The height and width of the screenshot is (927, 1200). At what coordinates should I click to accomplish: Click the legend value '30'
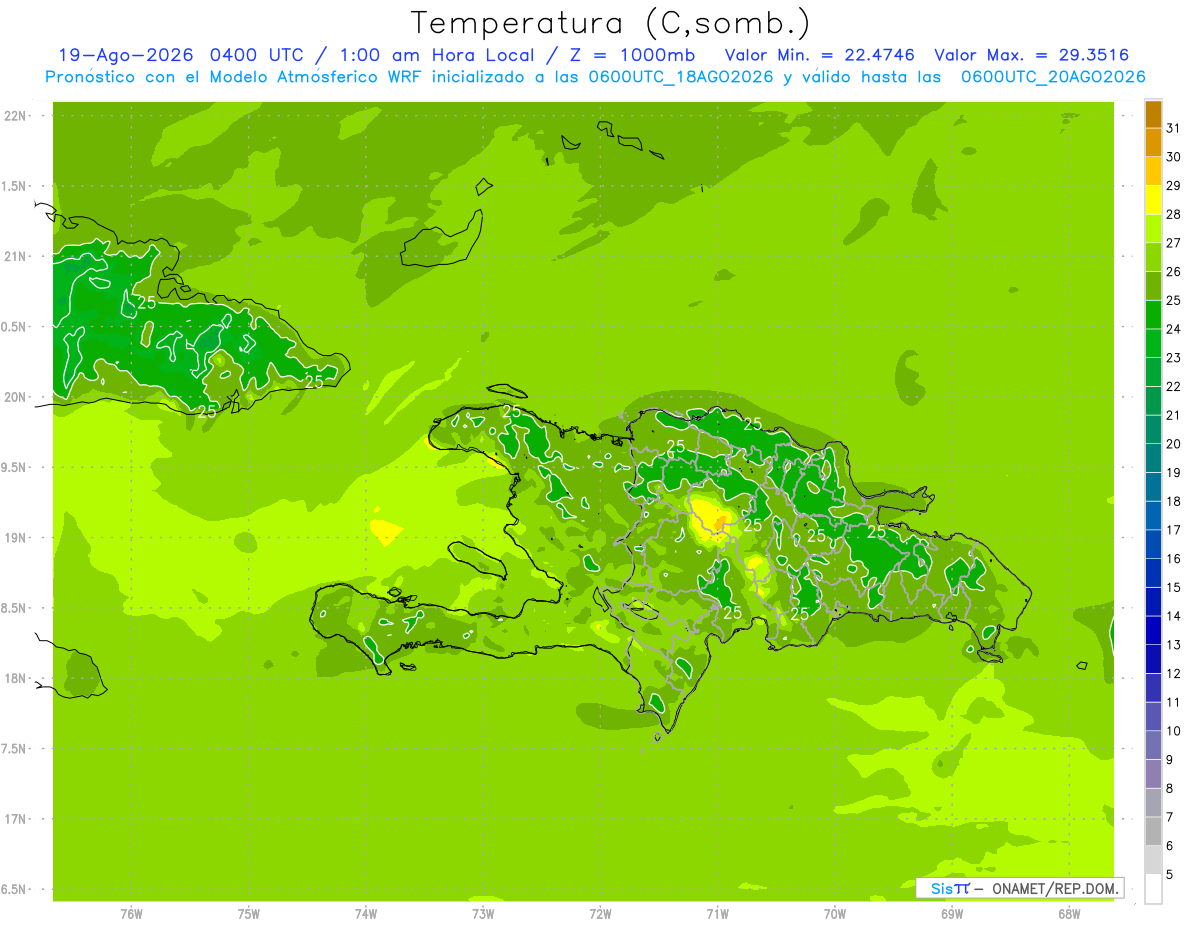click(1174, 157)
